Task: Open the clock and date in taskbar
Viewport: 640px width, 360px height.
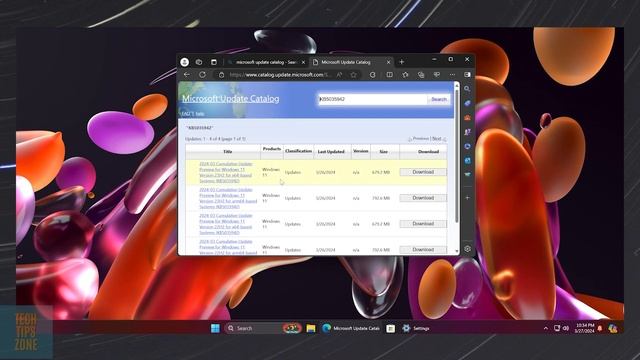Action: coord(584,328)
